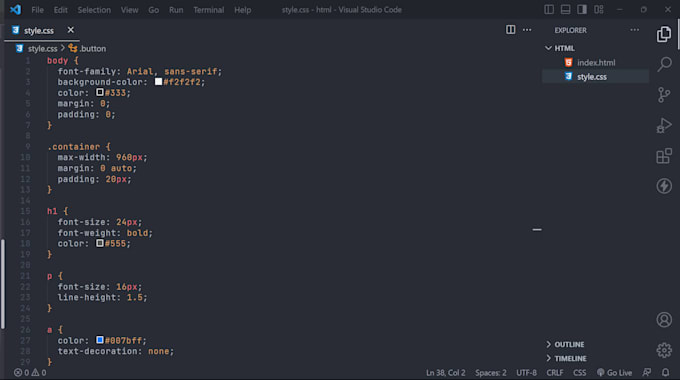Open the lightning bolt extension view
Viewport: 680px width, 380px height.
(x=664, y=186)
